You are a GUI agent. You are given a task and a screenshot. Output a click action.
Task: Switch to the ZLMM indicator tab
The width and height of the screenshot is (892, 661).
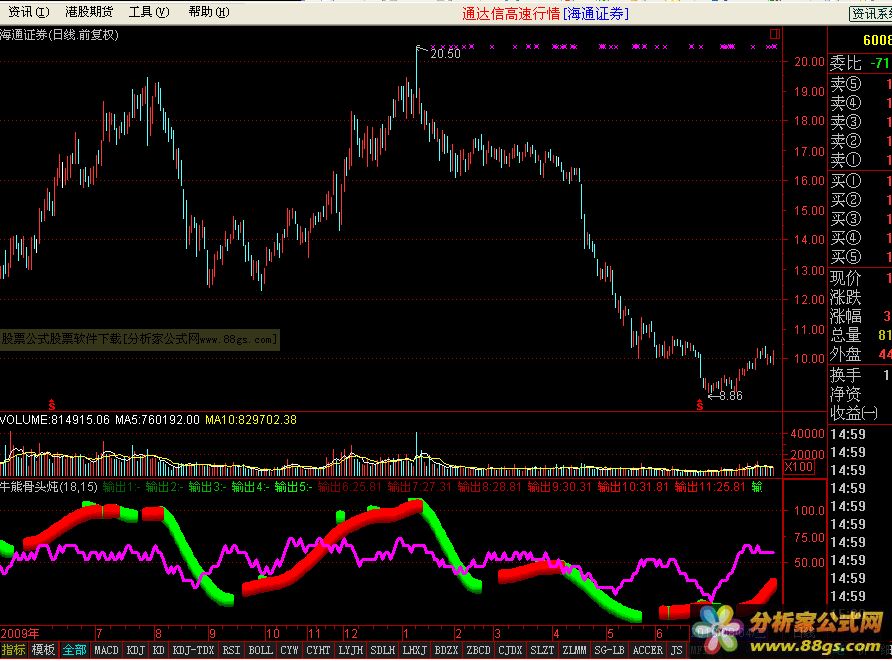574,650
